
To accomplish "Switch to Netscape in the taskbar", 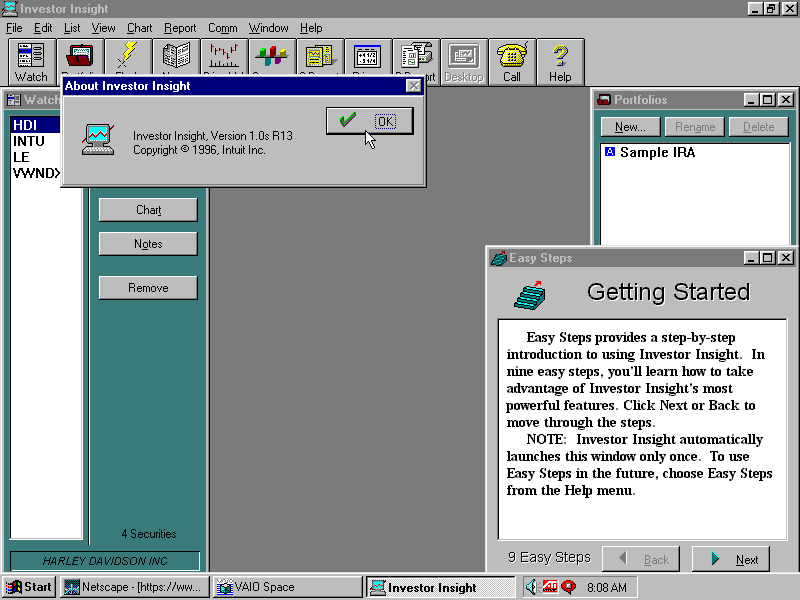I will point(135,587).
